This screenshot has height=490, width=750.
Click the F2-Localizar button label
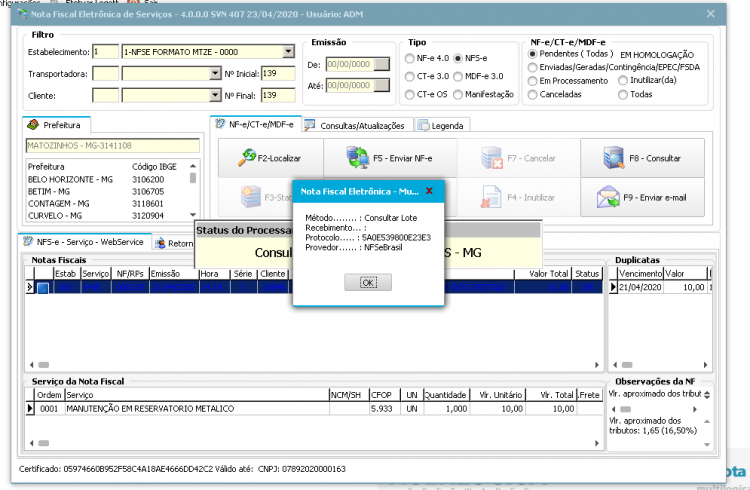click(x=279, y=158)
